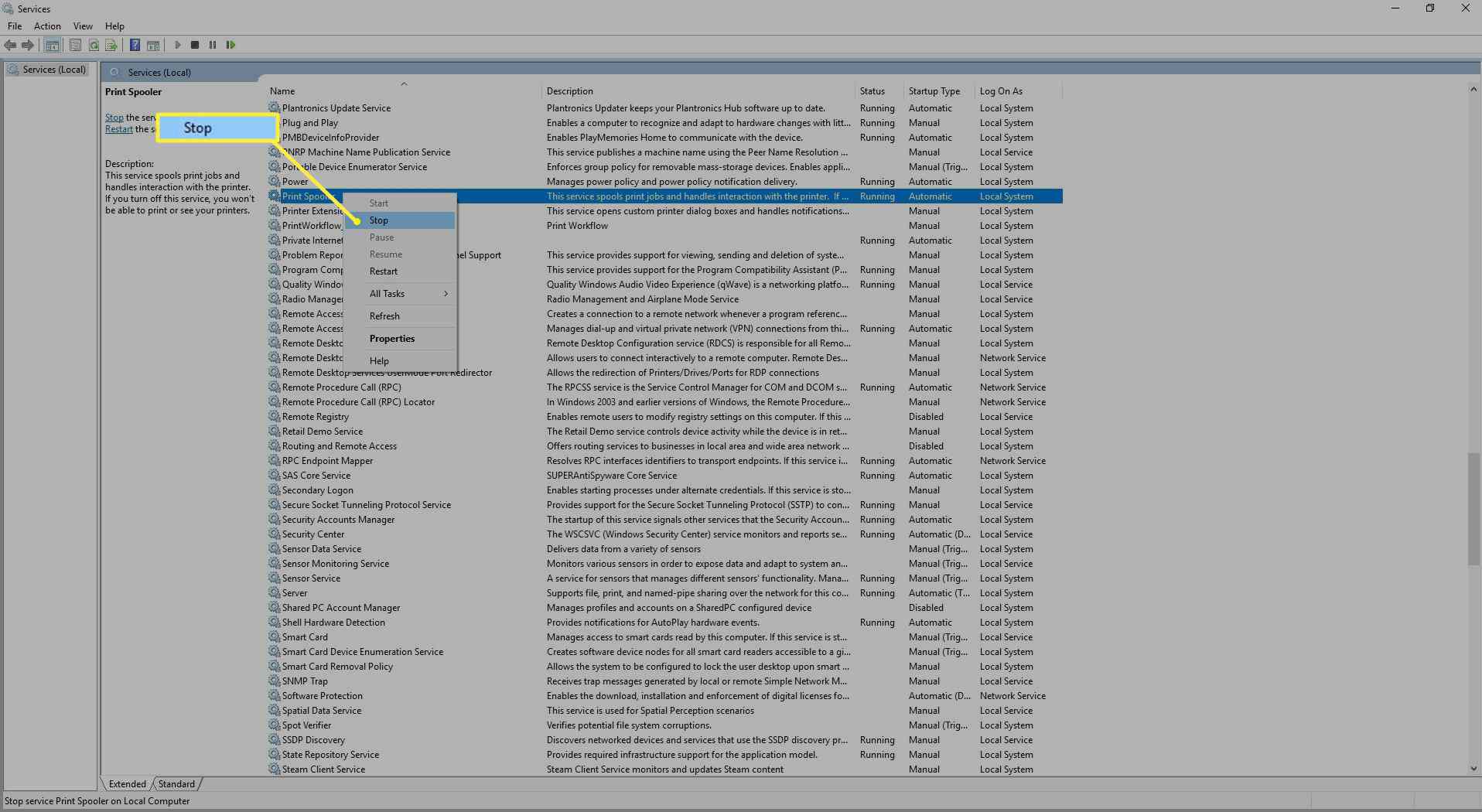Choose Properties in the context menu
This screenshot has width=1482, height=812.
tap(400, 339)
